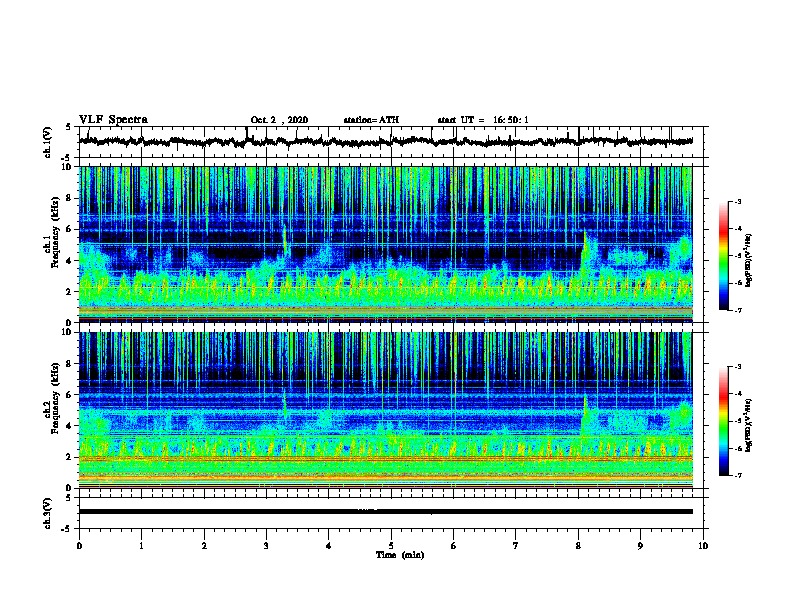Viewport: 792px width, 612px height.
Task: Click time axis tick label "4"
Action: pyautogui.click(x=329, y=546)
